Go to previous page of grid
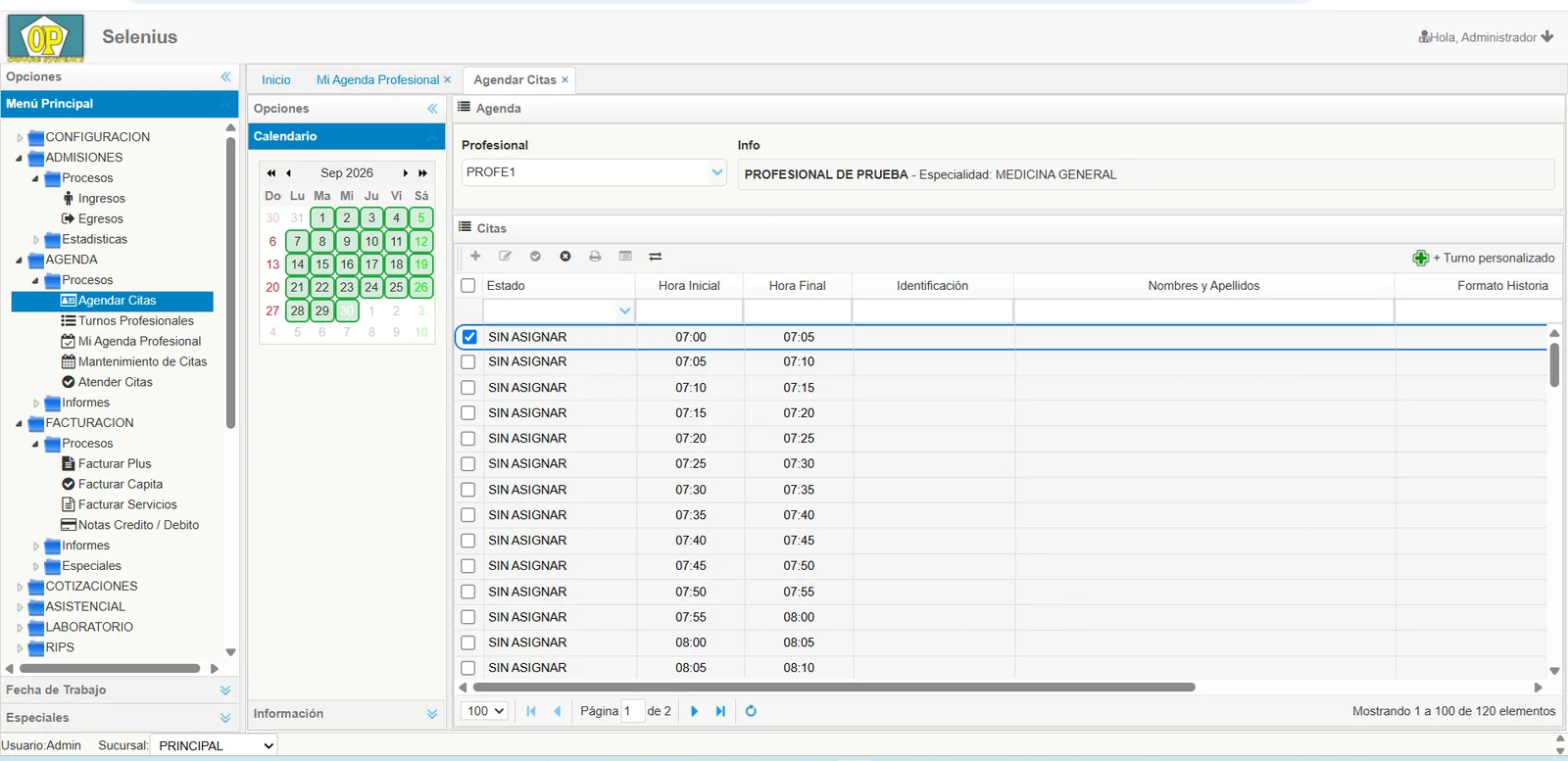Image resolution: width=1568 pixels, height=761 pixels. [558, 711]
